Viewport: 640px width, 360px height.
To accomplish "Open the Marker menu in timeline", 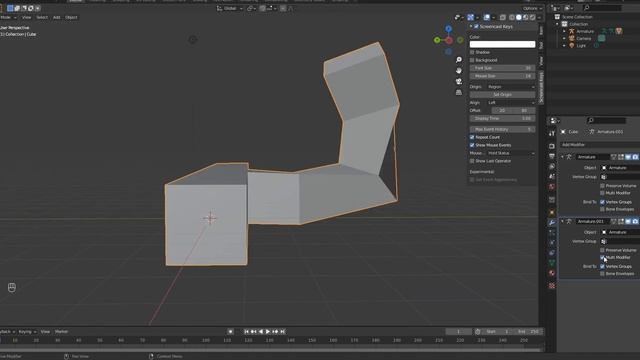I will pos(61,332).
